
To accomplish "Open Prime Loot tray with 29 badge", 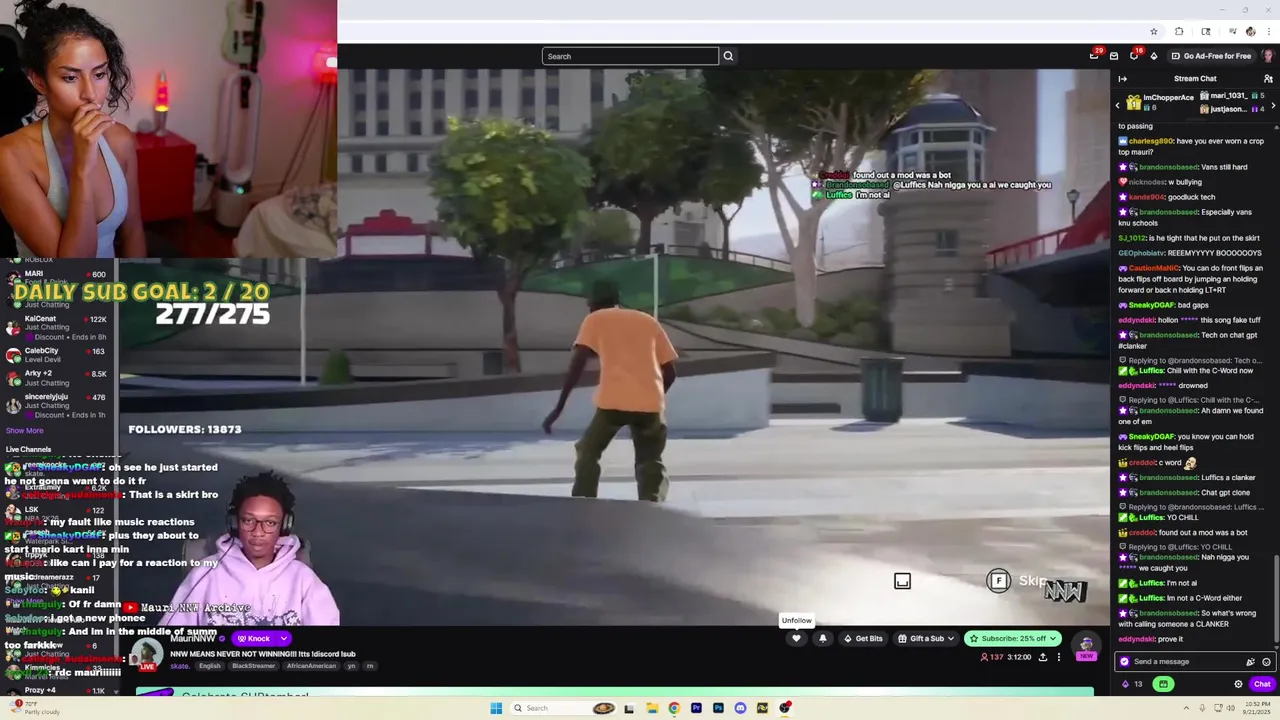I will coord(1094,56).
